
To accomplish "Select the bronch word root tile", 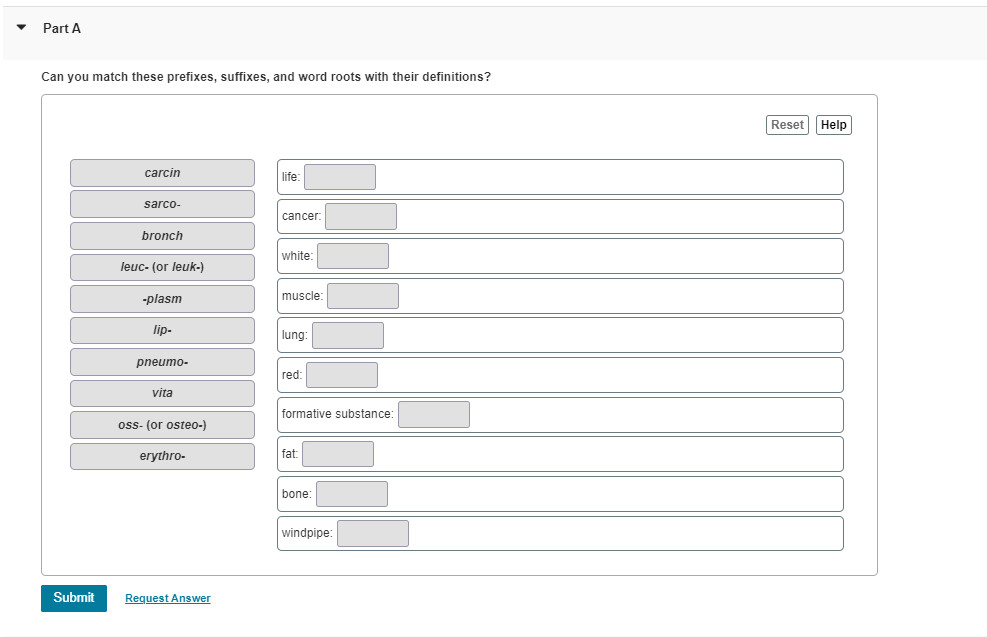I will tap(162, 235).
